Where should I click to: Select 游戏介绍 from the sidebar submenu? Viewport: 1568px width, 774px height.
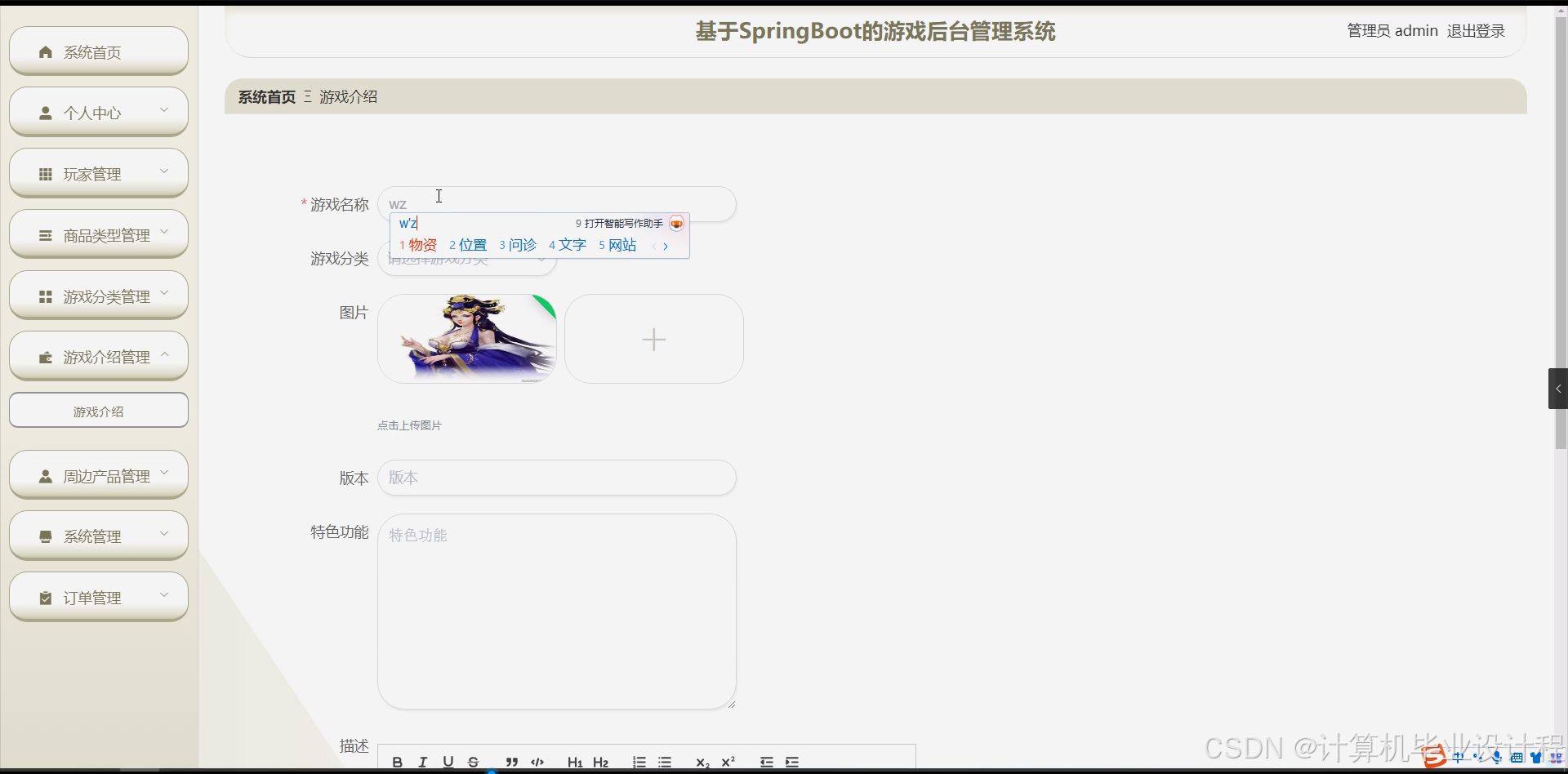(98, 411)
